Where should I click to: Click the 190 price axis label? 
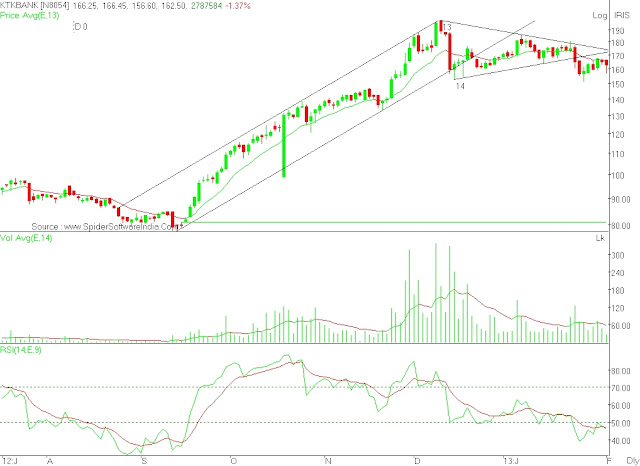[618, 31]
